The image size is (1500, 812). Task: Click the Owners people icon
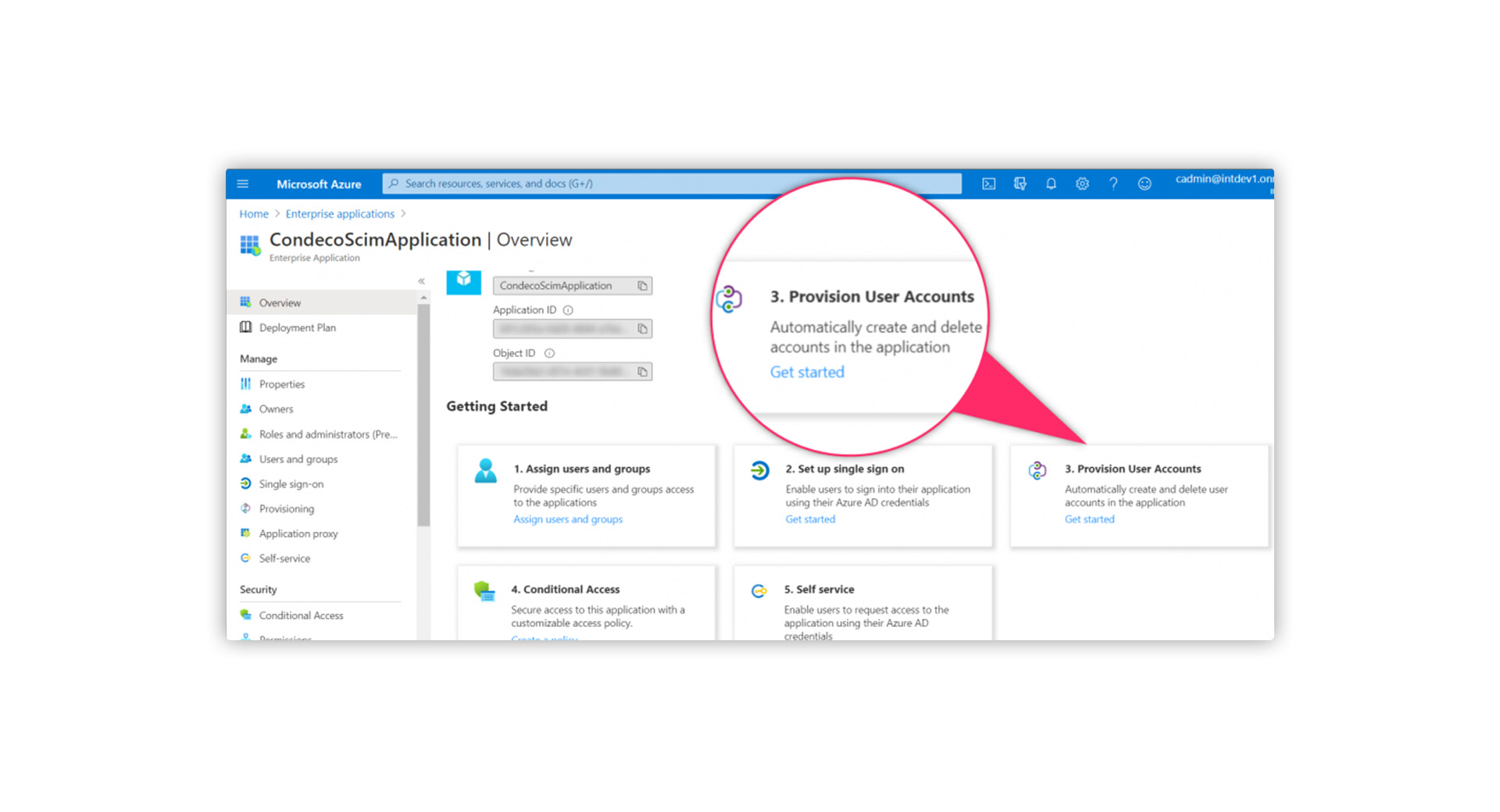tap(245, 408)
